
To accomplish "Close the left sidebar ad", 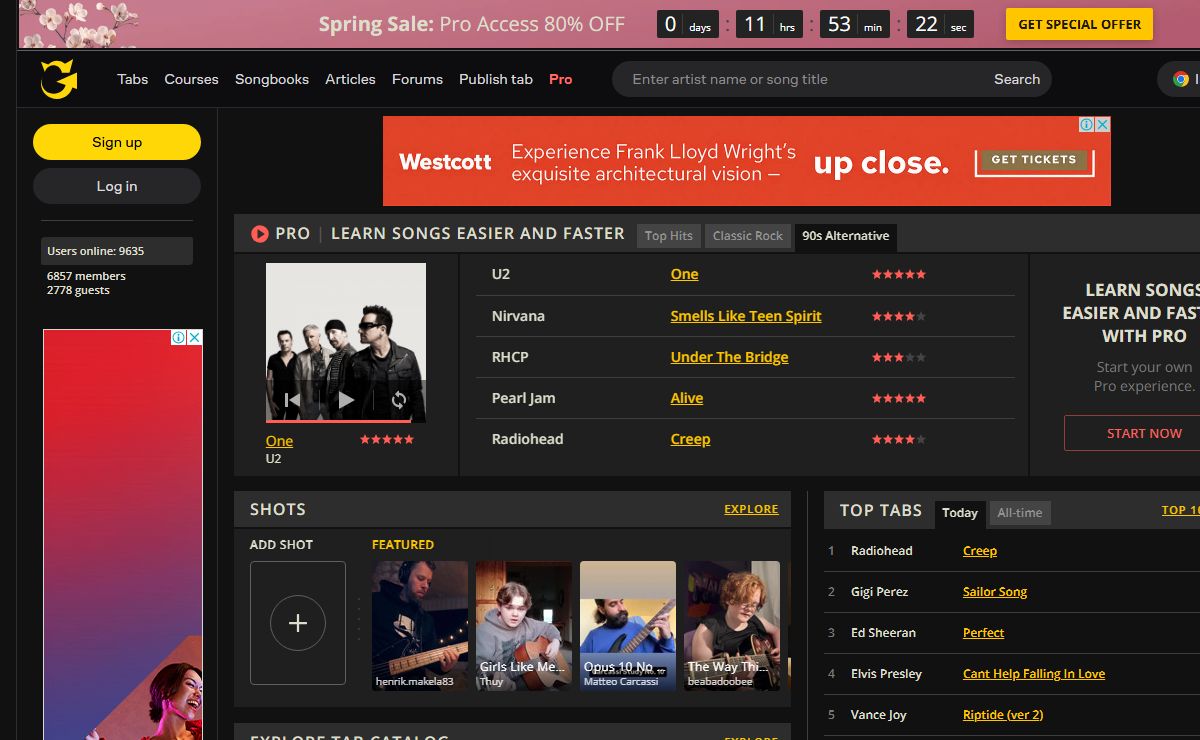I will (x=194, y=338).
